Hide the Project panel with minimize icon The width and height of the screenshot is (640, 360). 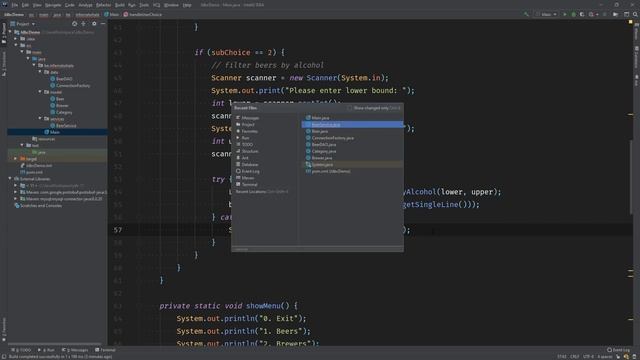[x=103, y=24]
